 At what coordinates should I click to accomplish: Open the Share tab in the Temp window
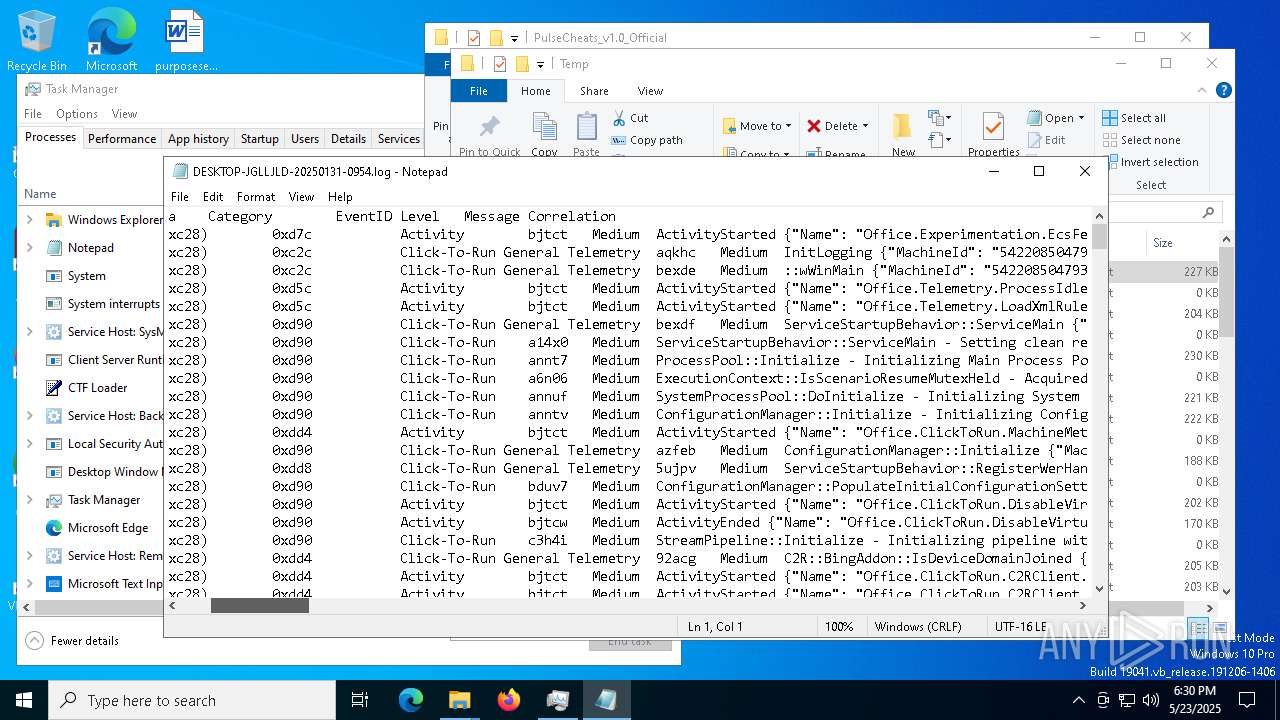[594, 91]
